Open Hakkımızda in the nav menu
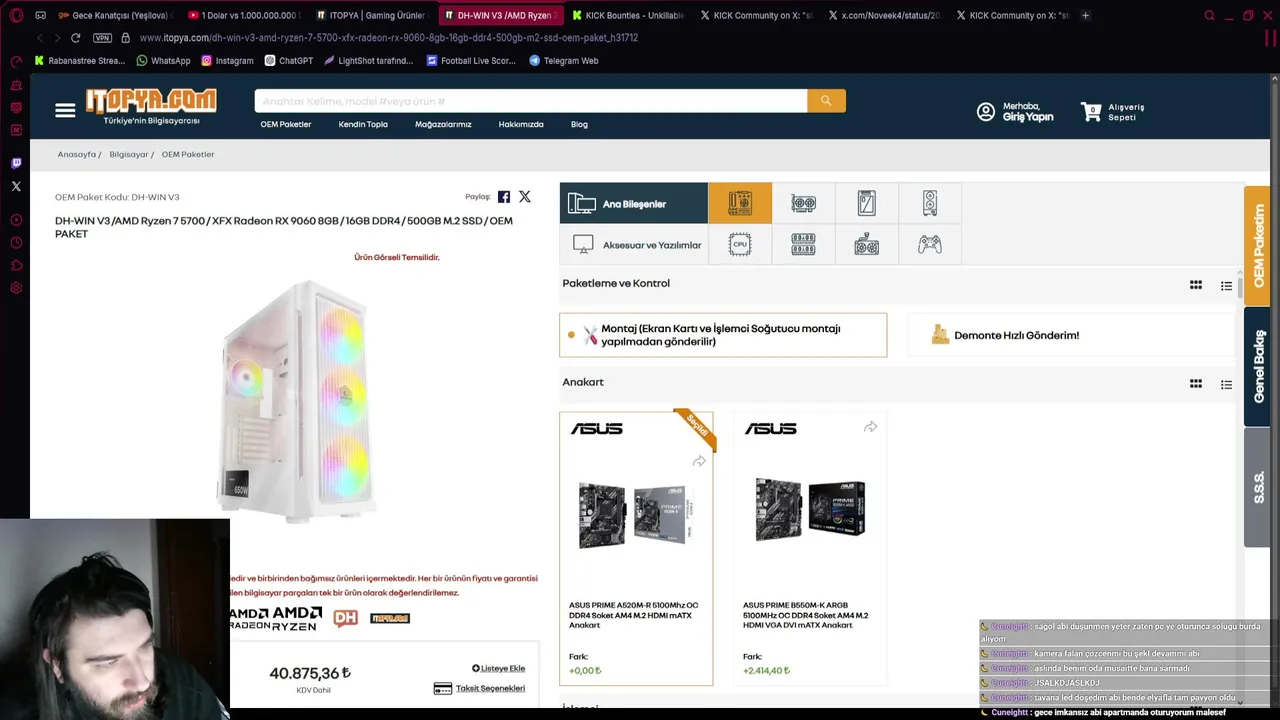The image size is (1280, 720). click(x=521, y=124)
